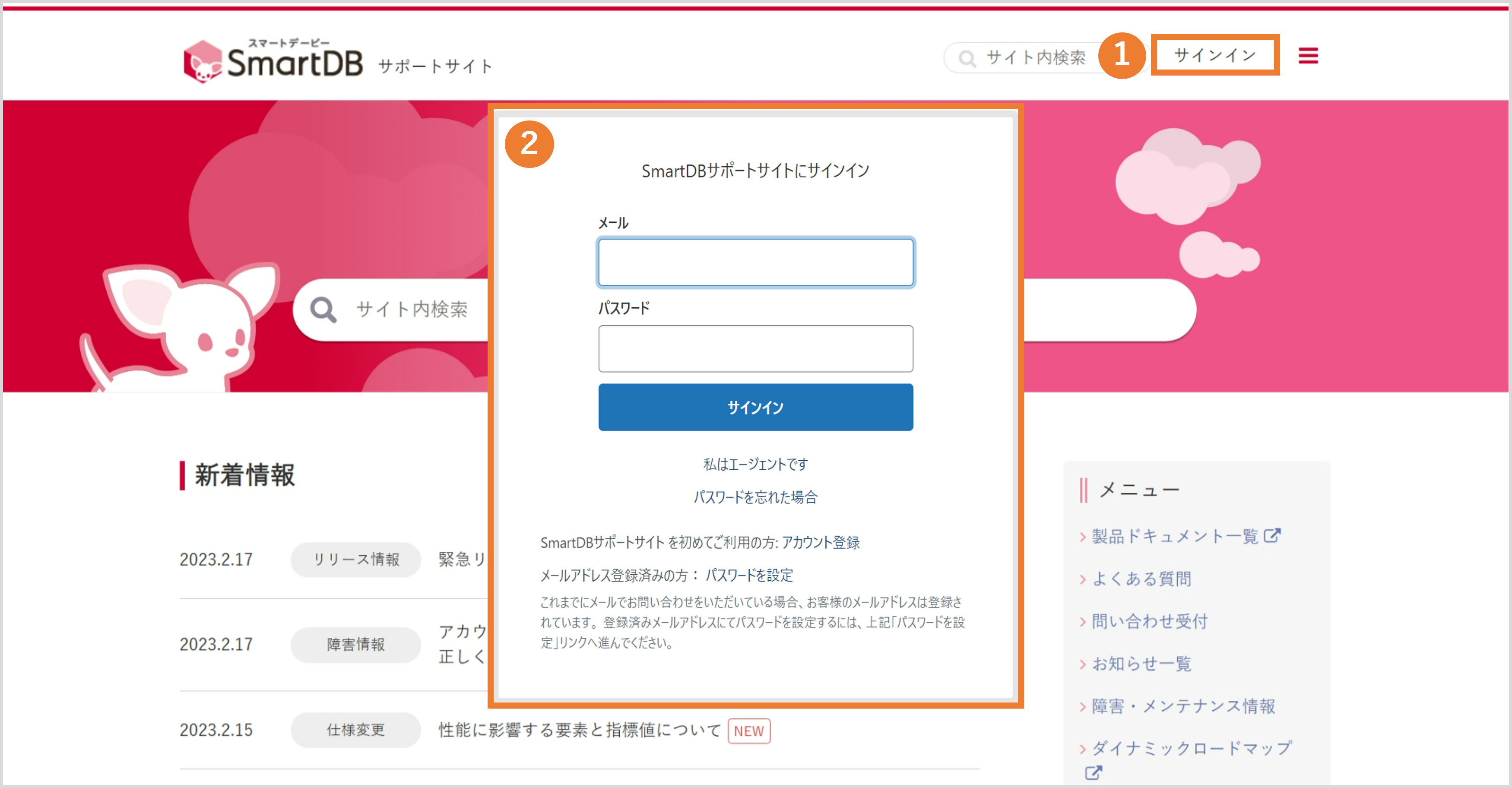This screenshot has width=1512, height=788.
Task: Click external link icon beside 製品ドキュメント一覧
Action: (x=1272, y=536)
